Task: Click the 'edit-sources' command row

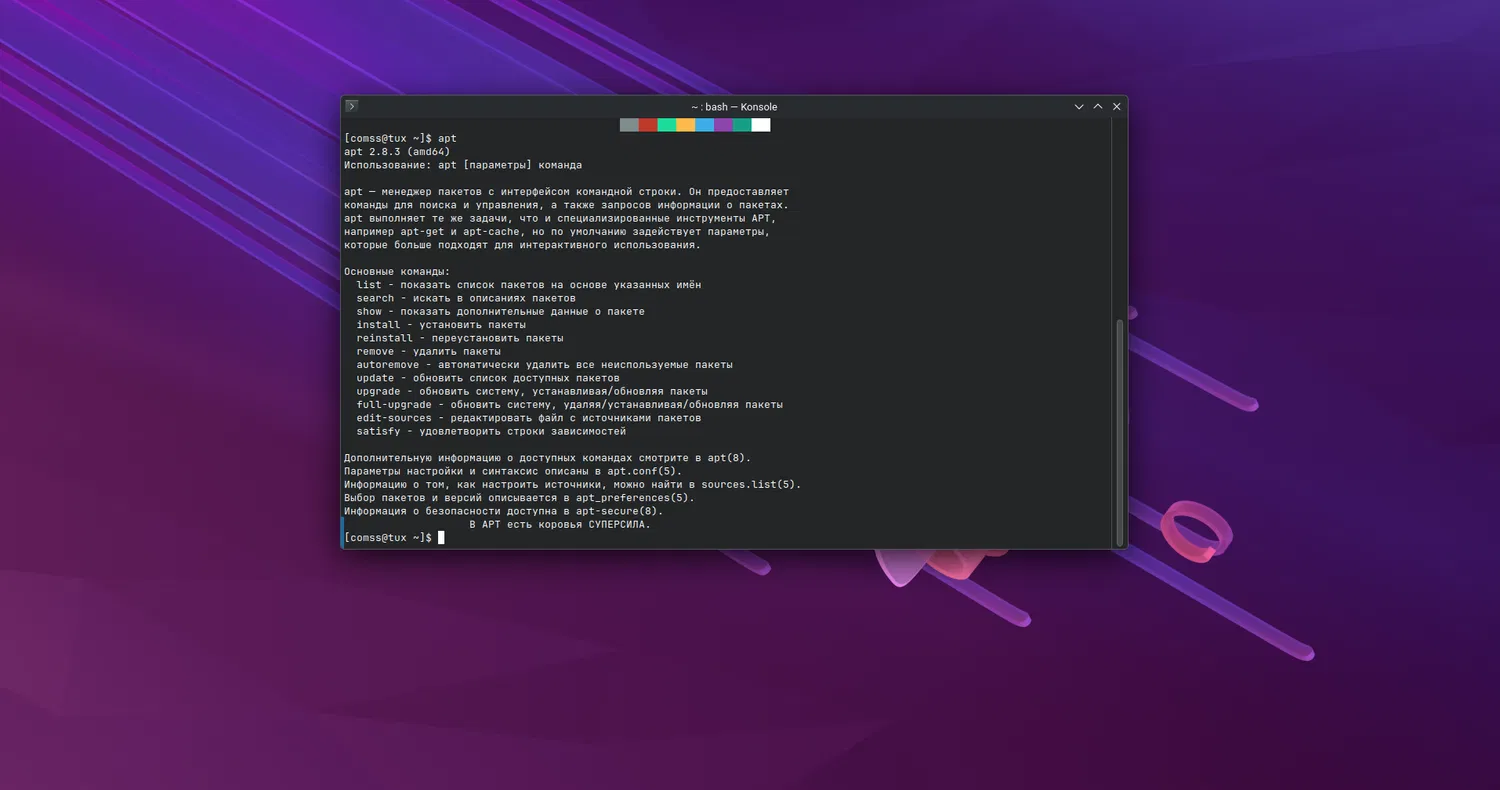Action: click(x=529, y=418)
